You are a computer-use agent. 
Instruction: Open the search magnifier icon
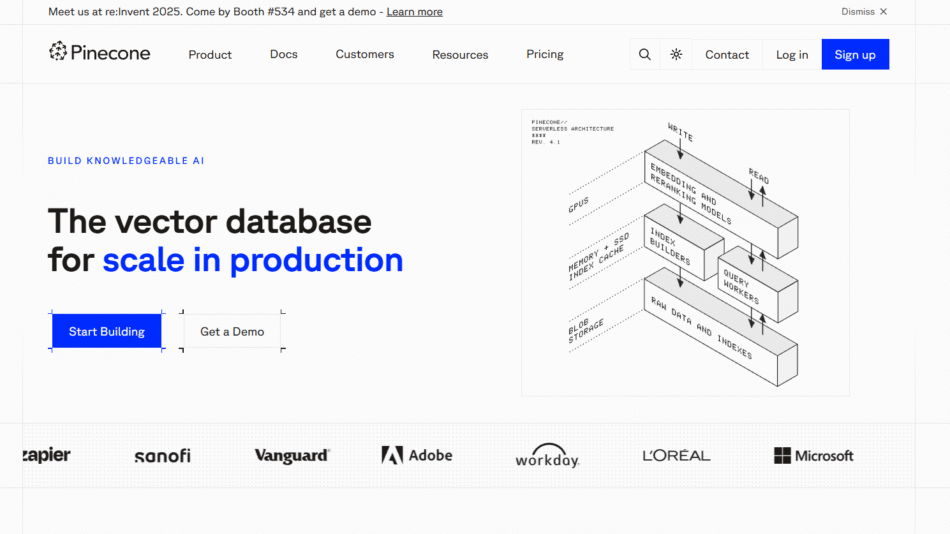[645, 55]
